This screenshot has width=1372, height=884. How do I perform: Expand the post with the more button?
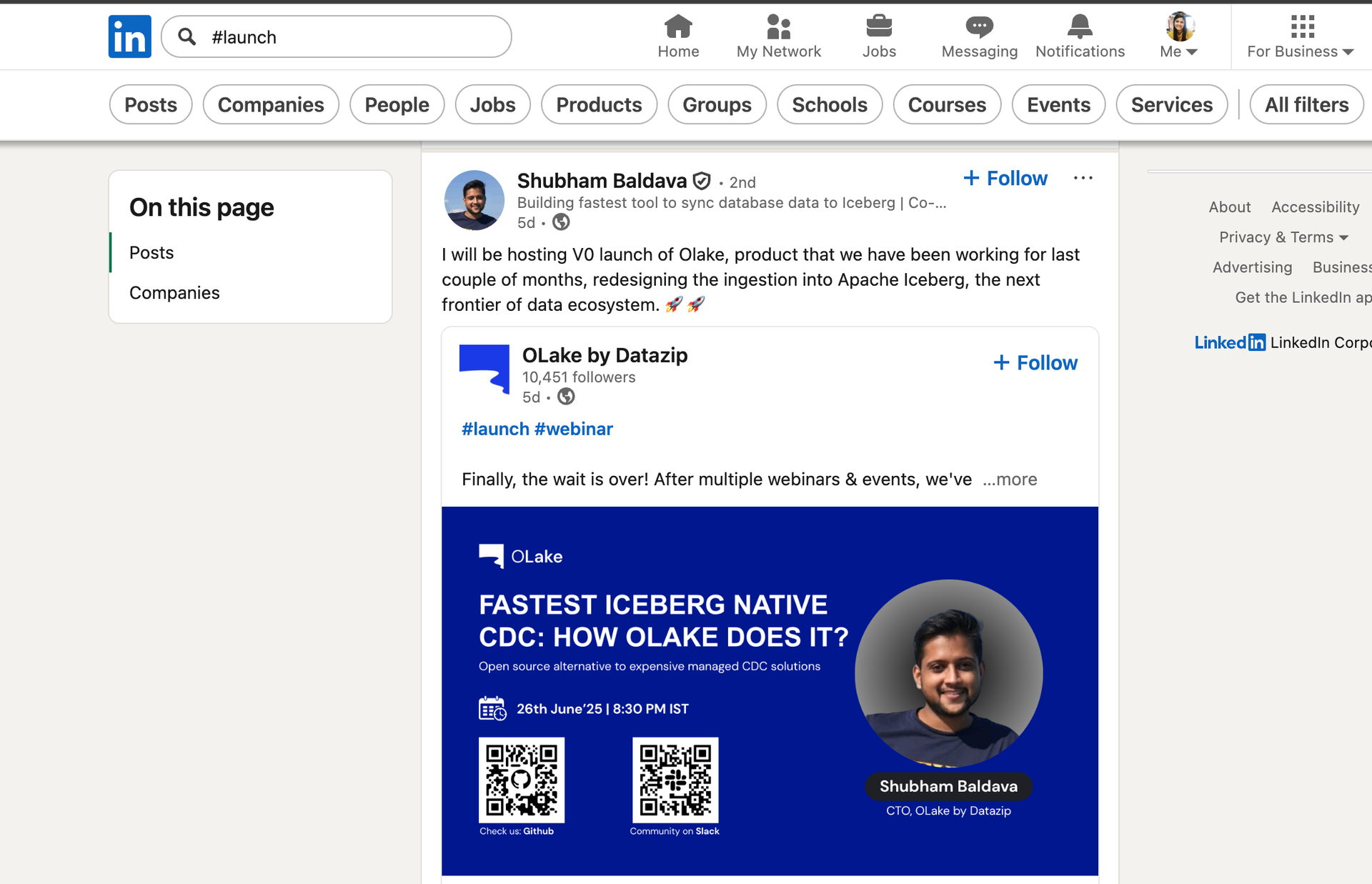pos(1009,480)
